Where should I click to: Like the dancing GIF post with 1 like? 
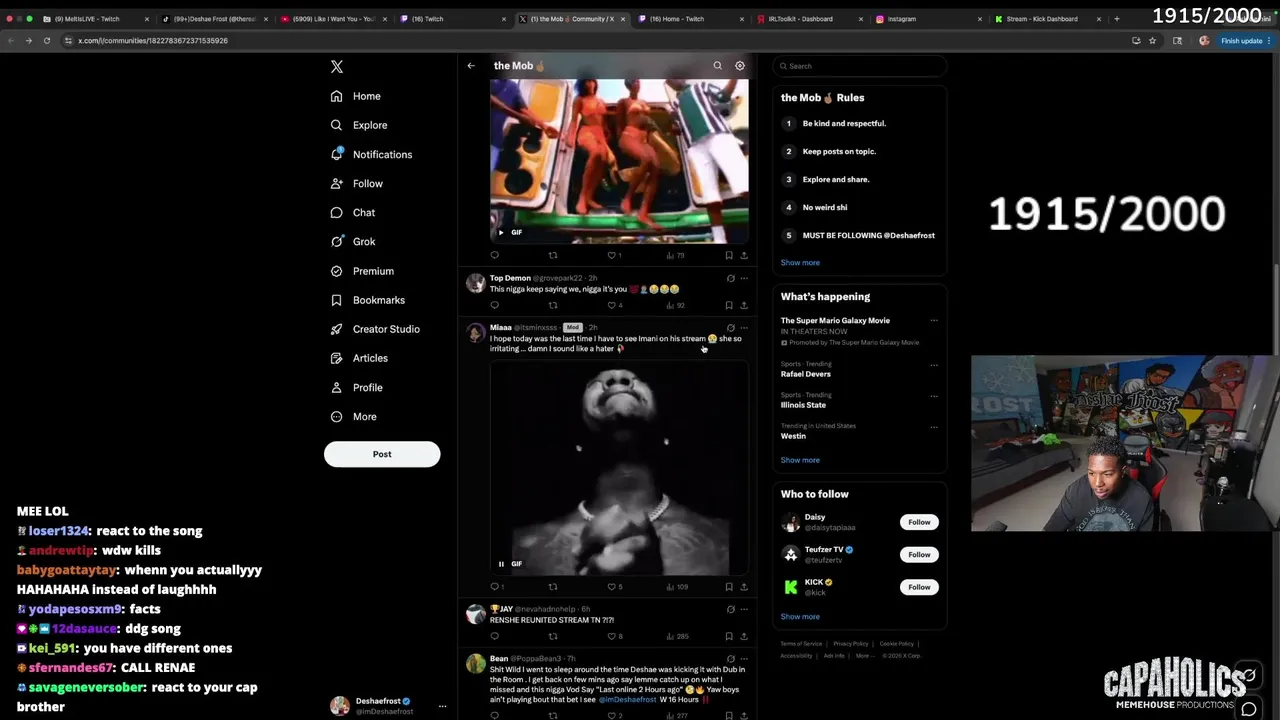coord(614,255)
